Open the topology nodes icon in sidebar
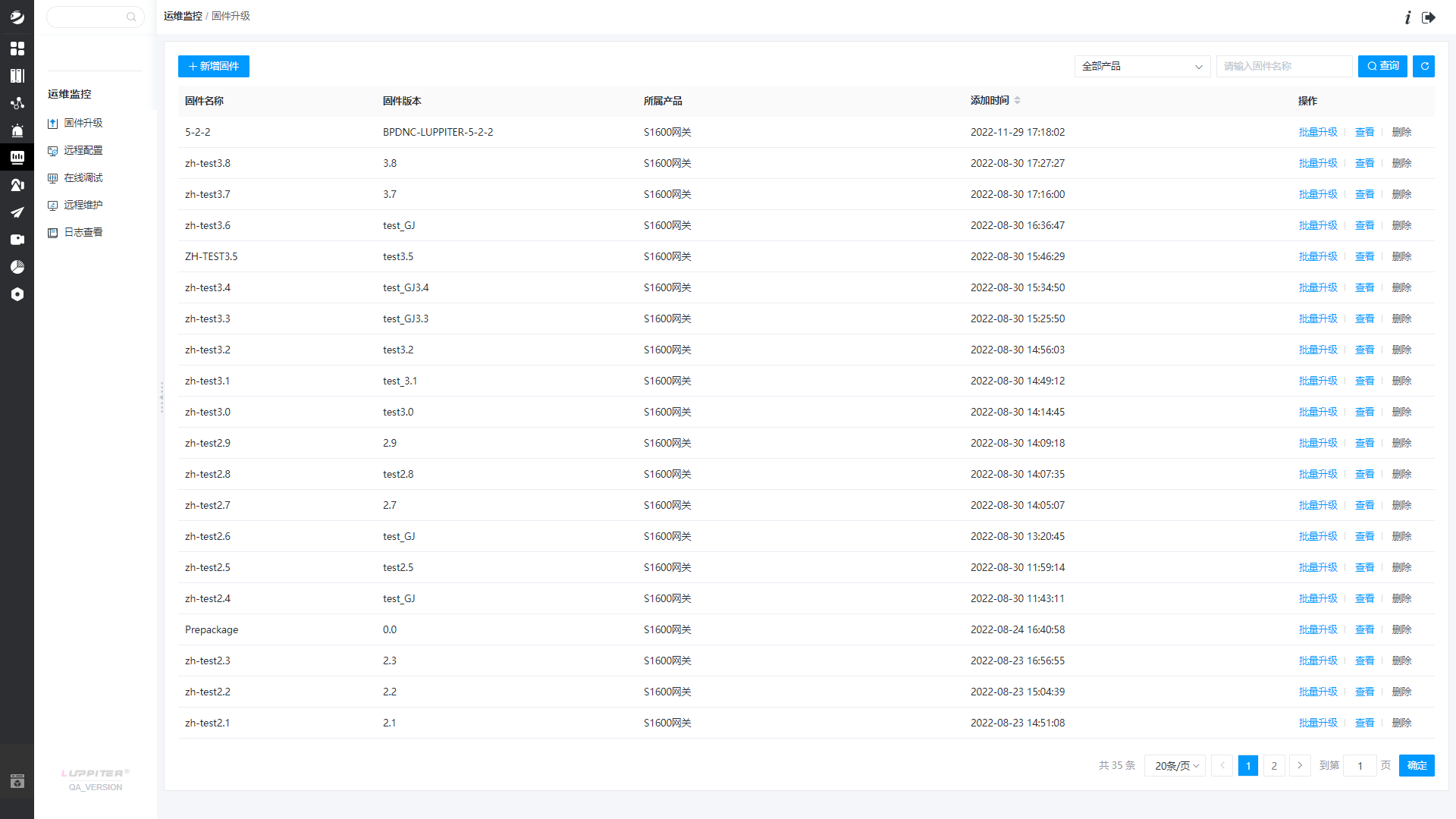Image resolution: width=1456 pixels, height=819 pixels. (x=17, y=103)
